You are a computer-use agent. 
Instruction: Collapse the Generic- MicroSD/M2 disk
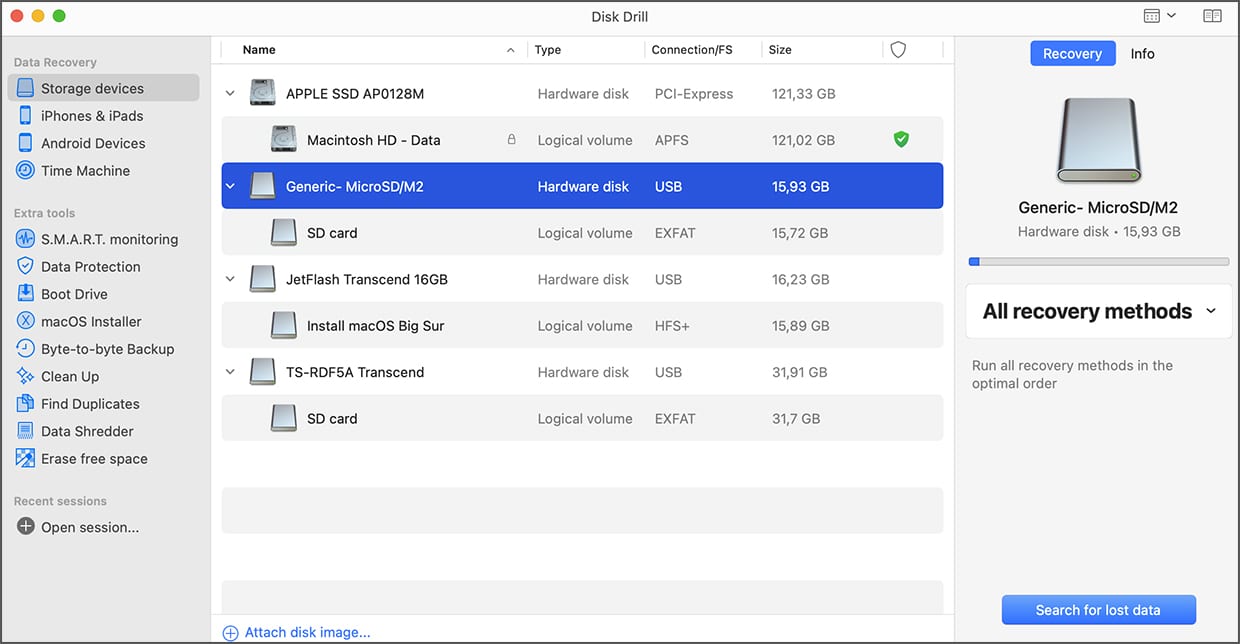[230, 186]
